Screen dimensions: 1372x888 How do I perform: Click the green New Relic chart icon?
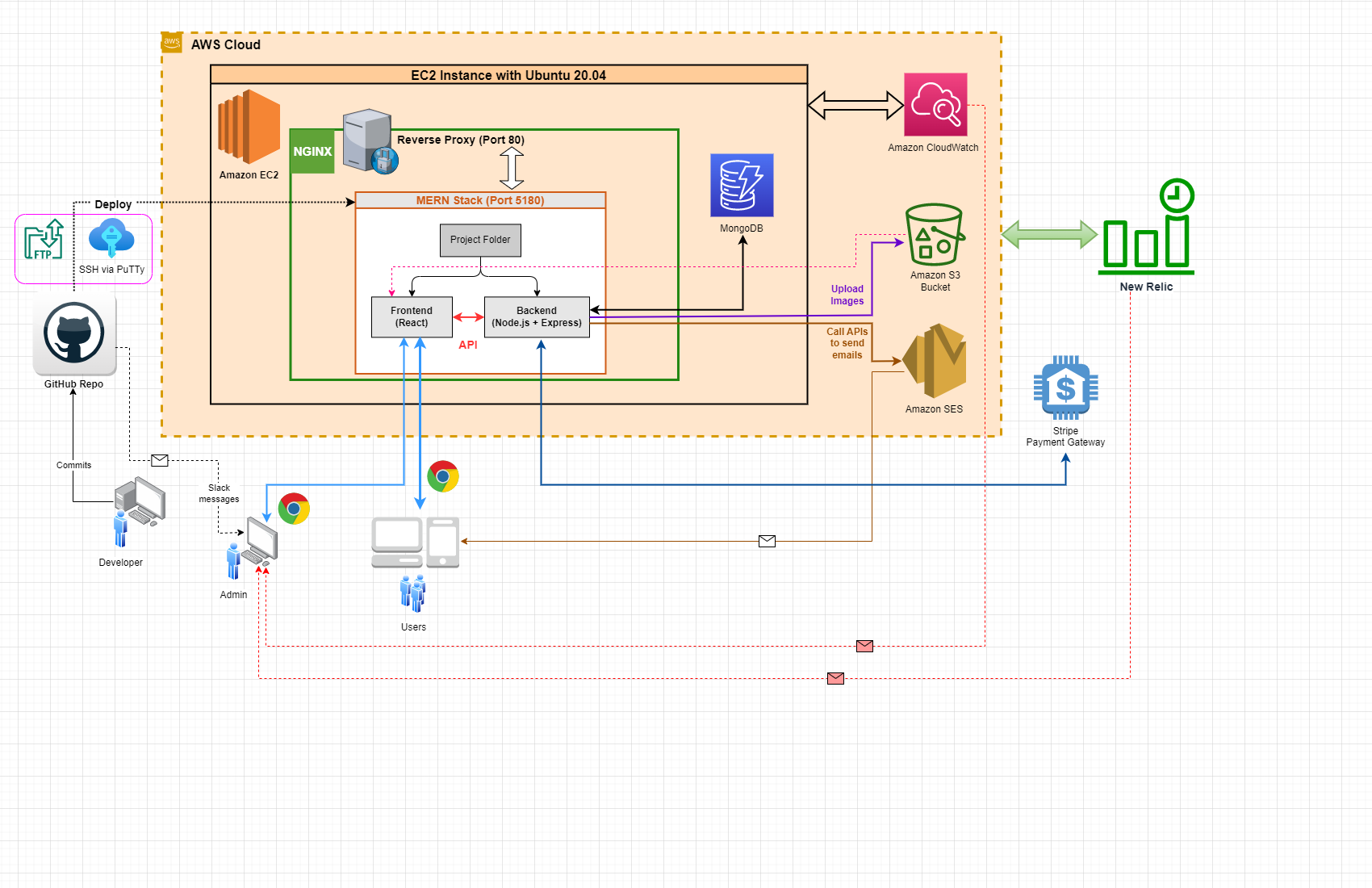click(1147, 226)
